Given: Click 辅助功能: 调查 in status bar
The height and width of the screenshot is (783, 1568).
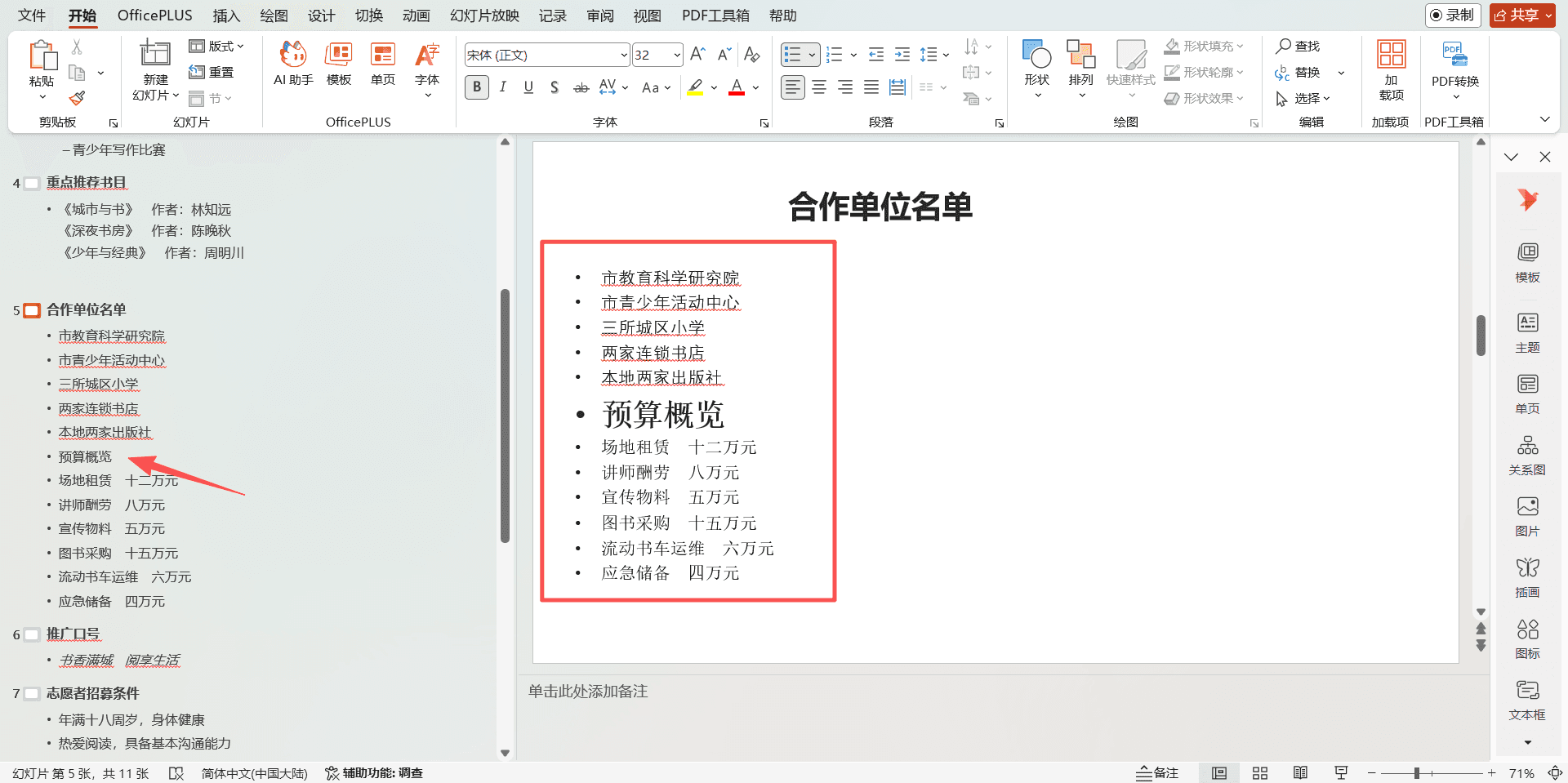Looking at the screenshot, I should click(374, 773).
